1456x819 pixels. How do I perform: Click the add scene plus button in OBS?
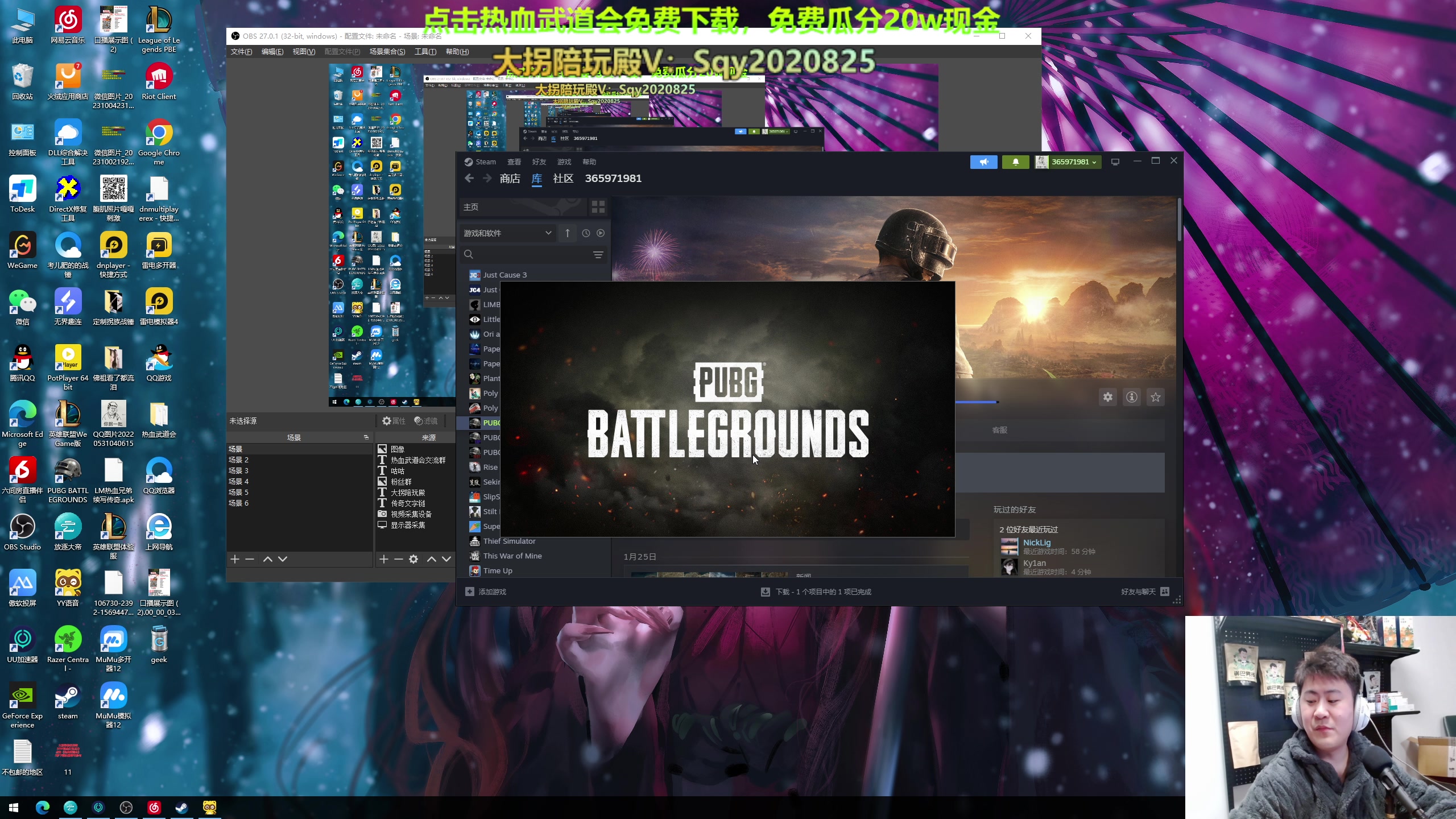pyautogui.click(x=235, y=559)
